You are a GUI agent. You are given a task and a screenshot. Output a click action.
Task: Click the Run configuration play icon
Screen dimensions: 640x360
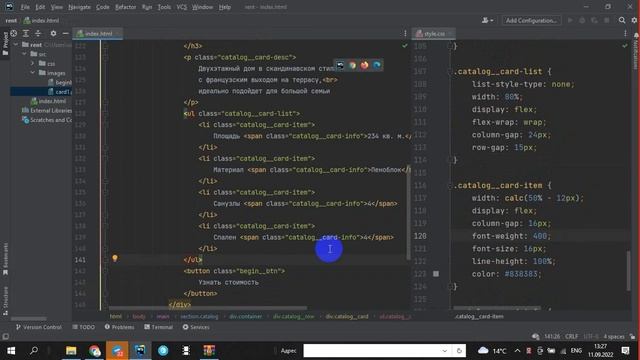tap(570, 20)
